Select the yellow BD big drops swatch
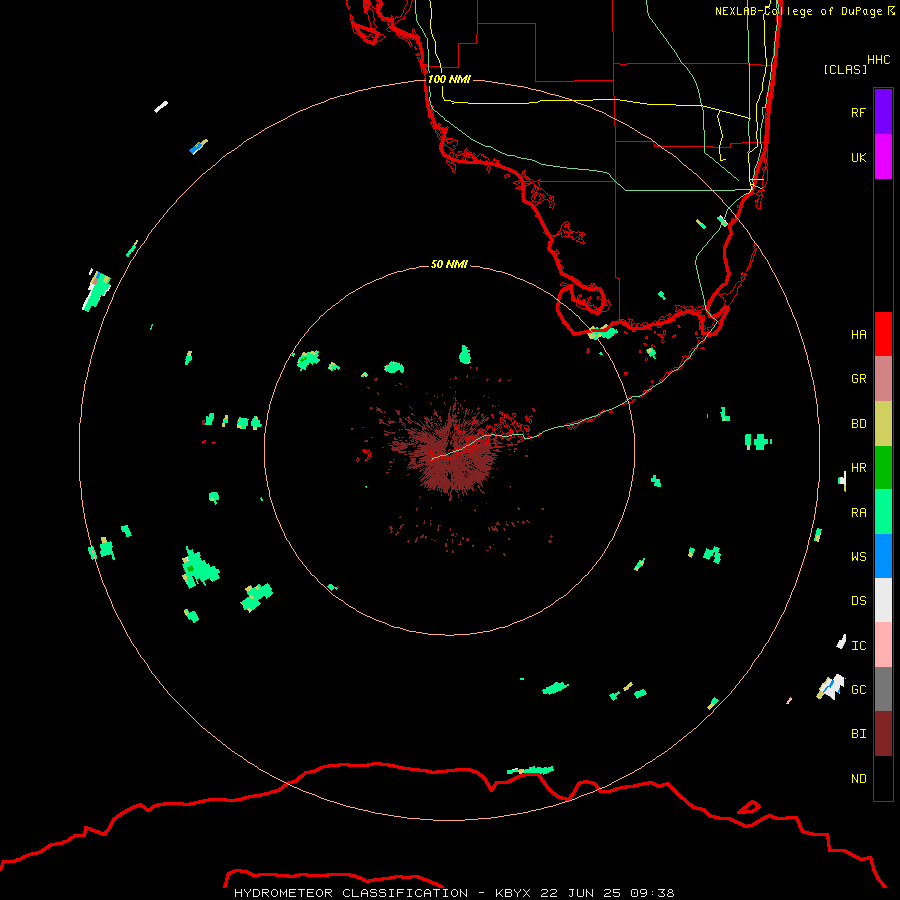 click(883, 424)
